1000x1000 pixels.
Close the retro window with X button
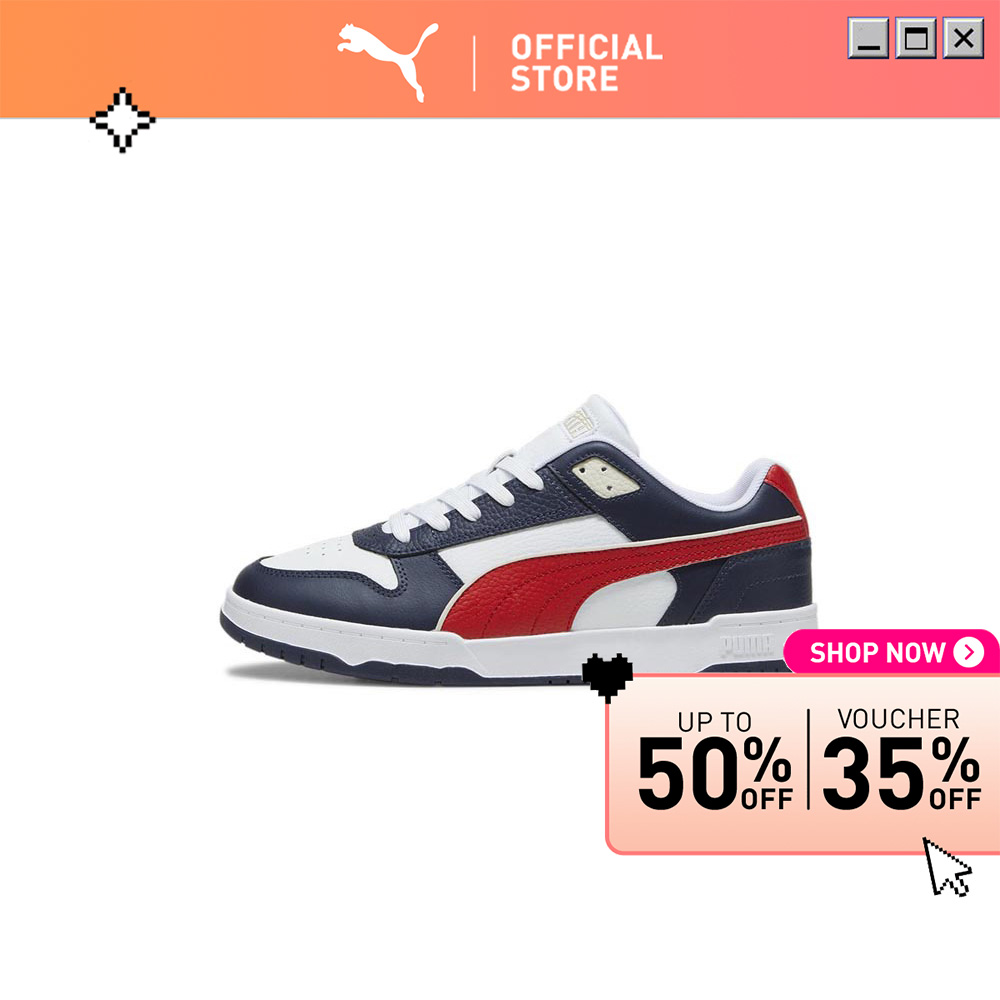point(963,38)
